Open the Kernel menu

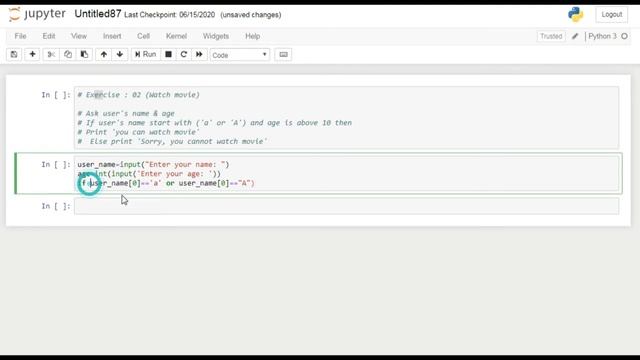pos(176,36)
